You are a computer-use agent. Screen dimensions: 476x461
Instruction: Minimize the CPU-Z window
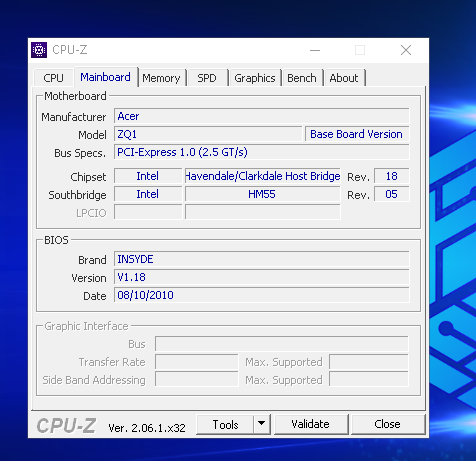tap(315, 50)
